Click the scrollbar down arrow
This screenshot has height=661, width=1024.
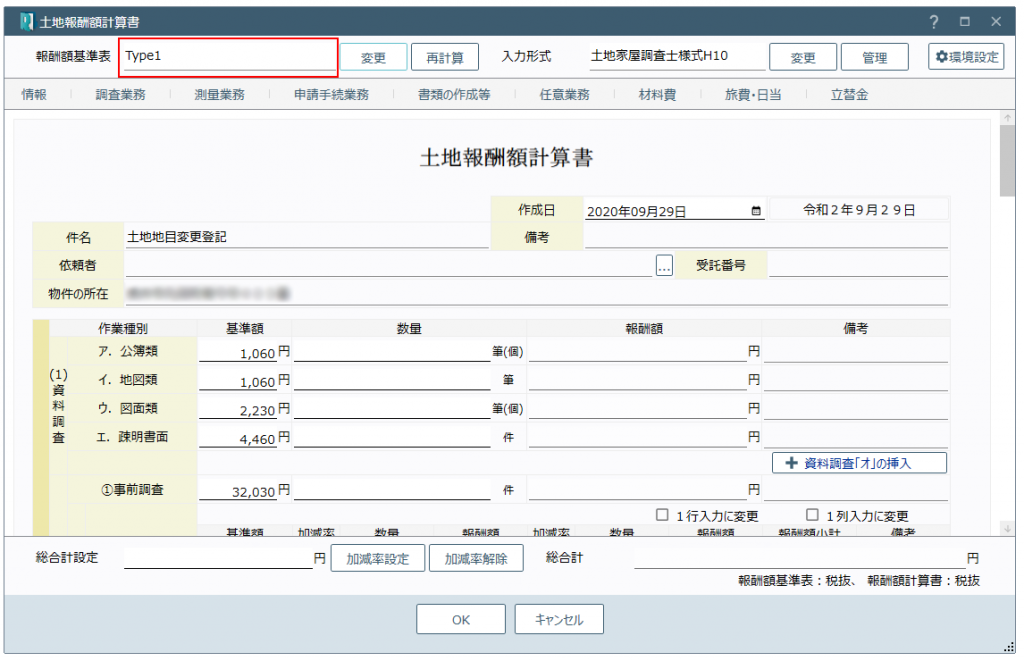(x=1007, y=528)
